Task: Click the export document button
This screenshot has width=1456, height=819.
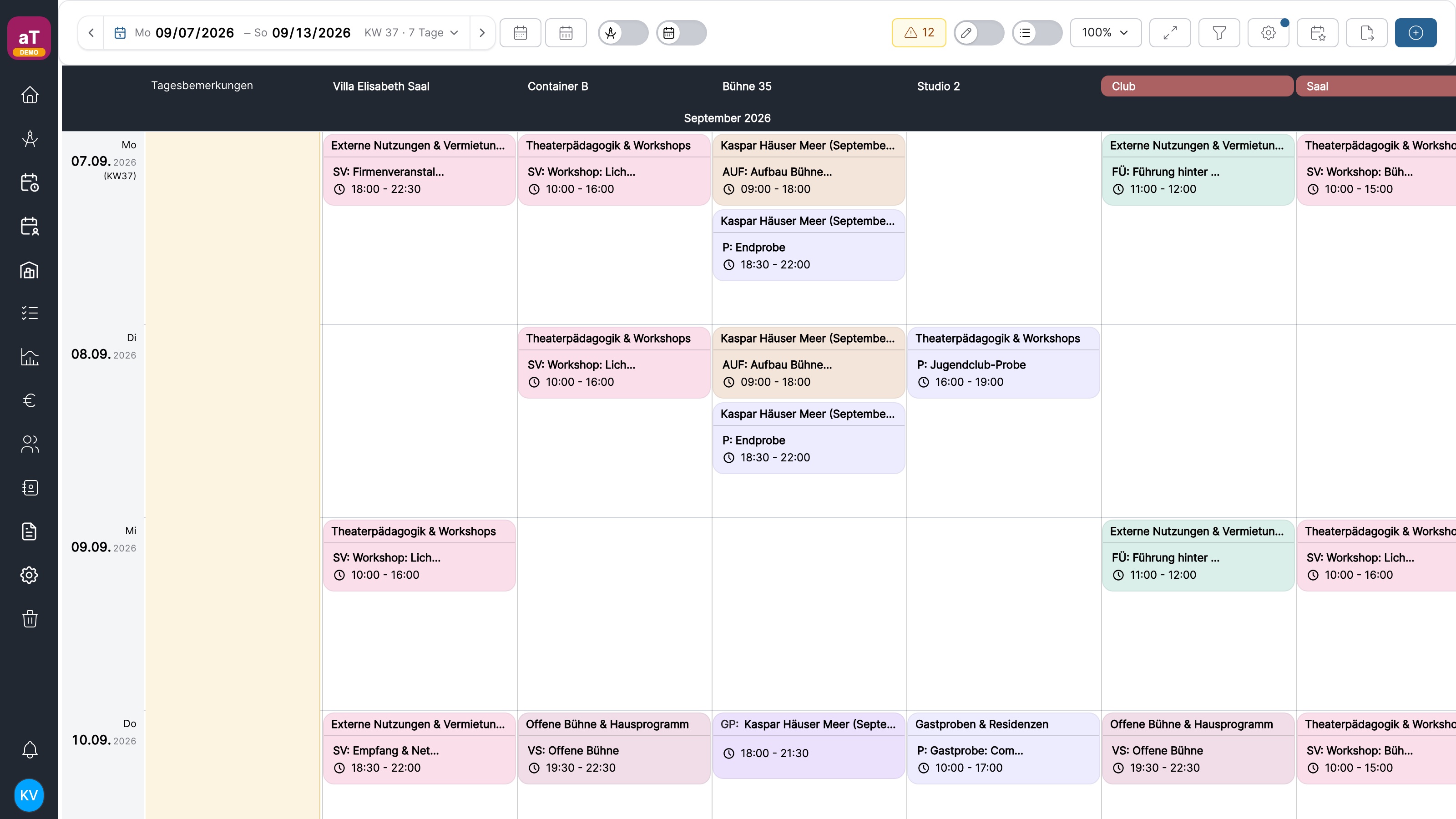Action: 1367,33
